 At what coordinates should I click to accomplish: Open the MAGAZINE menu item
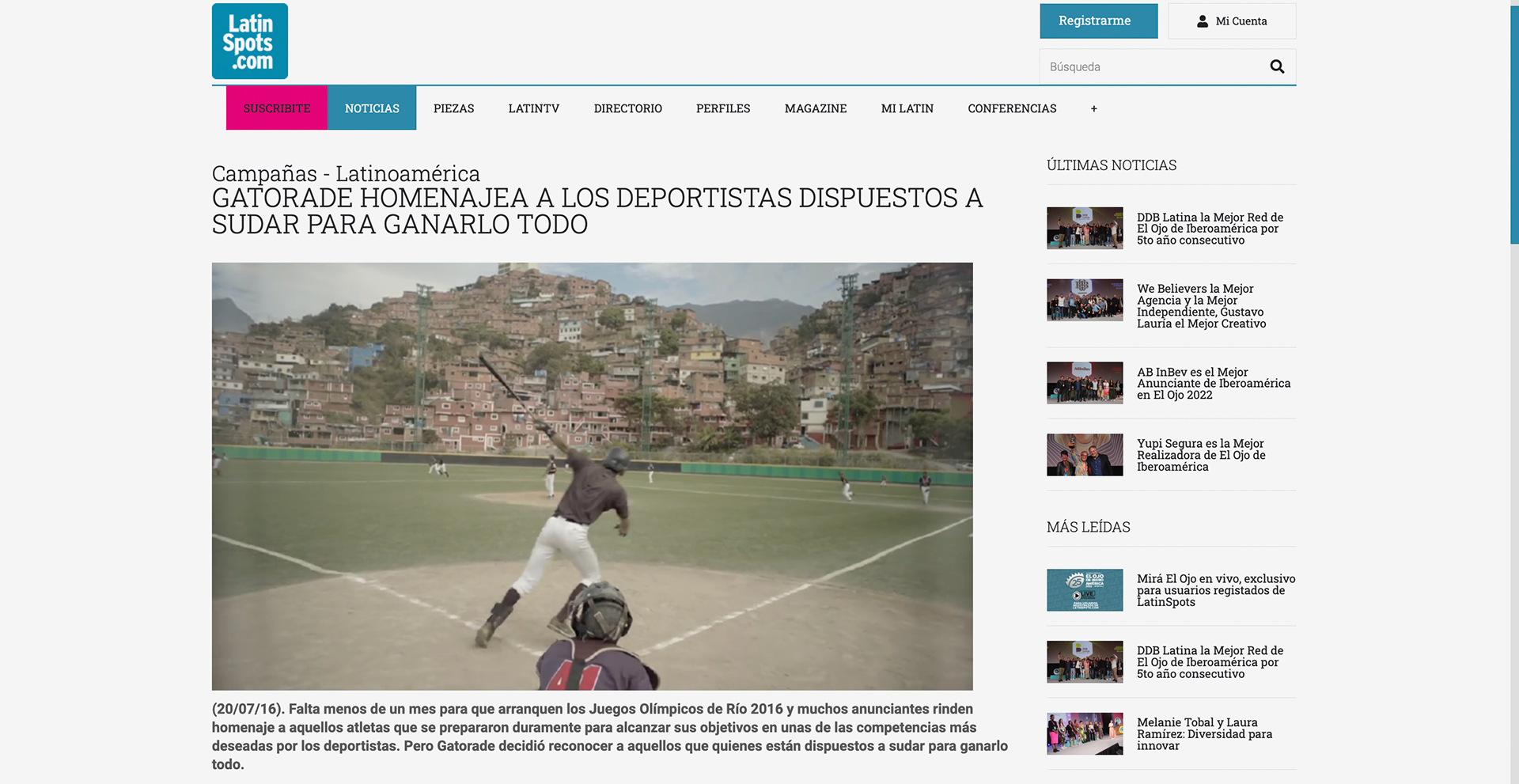816,108
